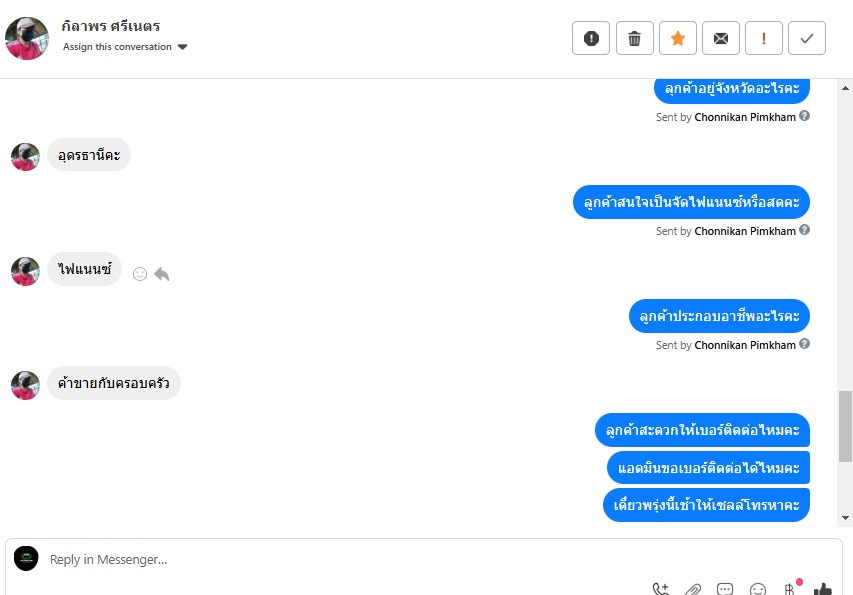Click the scrollbar up arrow in chat
This screenshot has height=595, width=853.
tap(845, 88)
